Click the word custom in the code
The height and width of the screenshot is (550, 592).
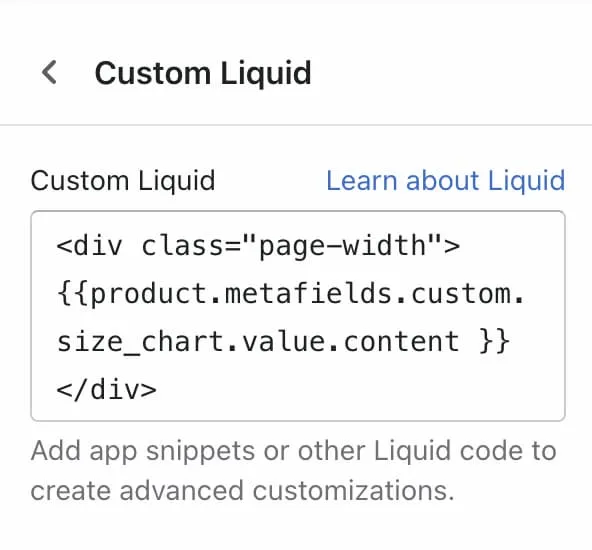tap(461, 294)
